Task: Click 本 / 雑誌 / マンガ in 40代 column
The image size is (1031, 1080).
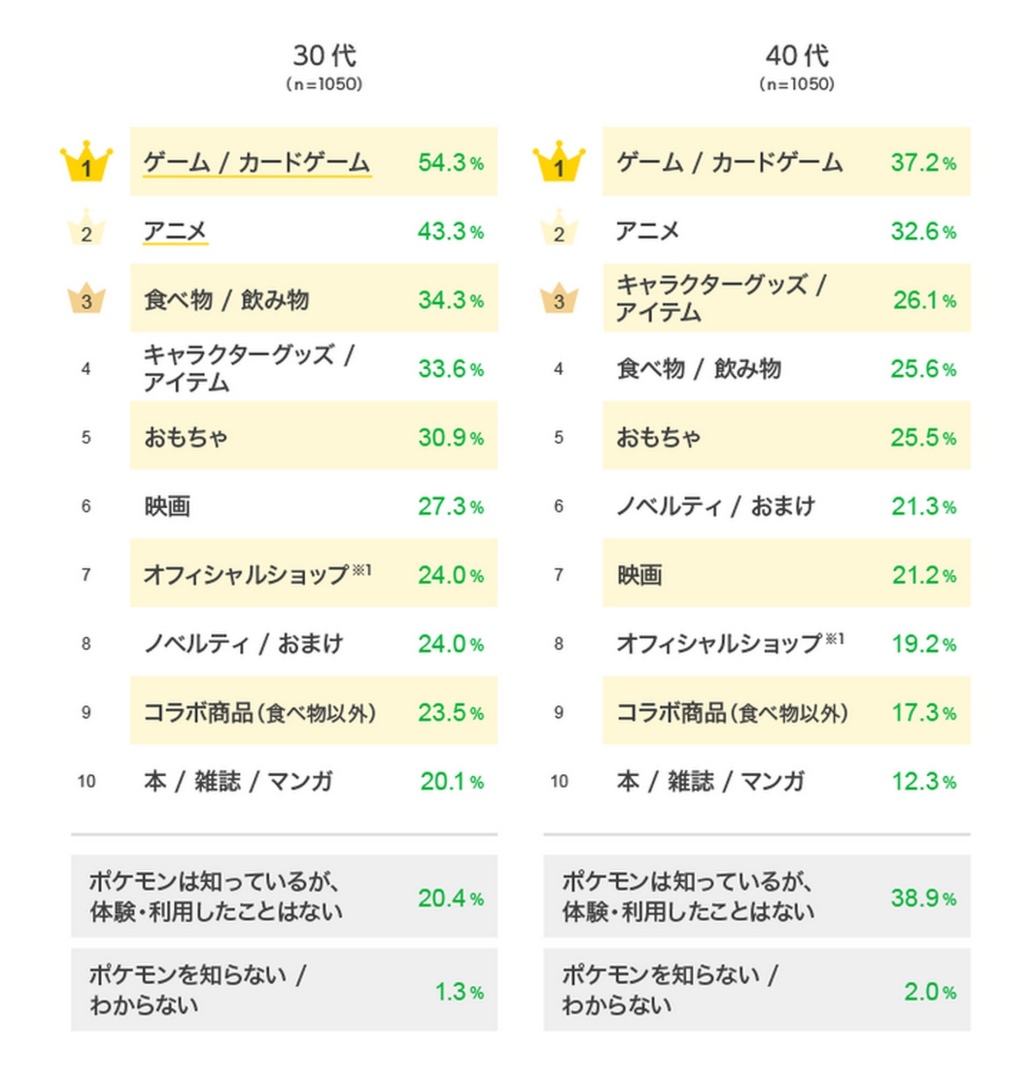Action: coord(710,781)
